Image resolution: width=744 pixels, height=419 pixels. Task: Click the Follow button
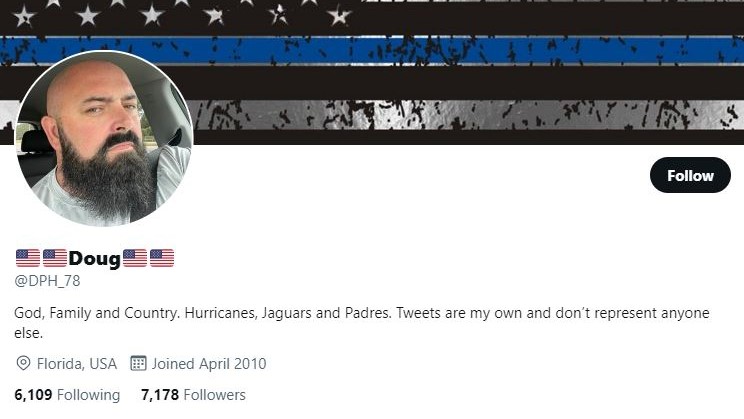[690, 175]
